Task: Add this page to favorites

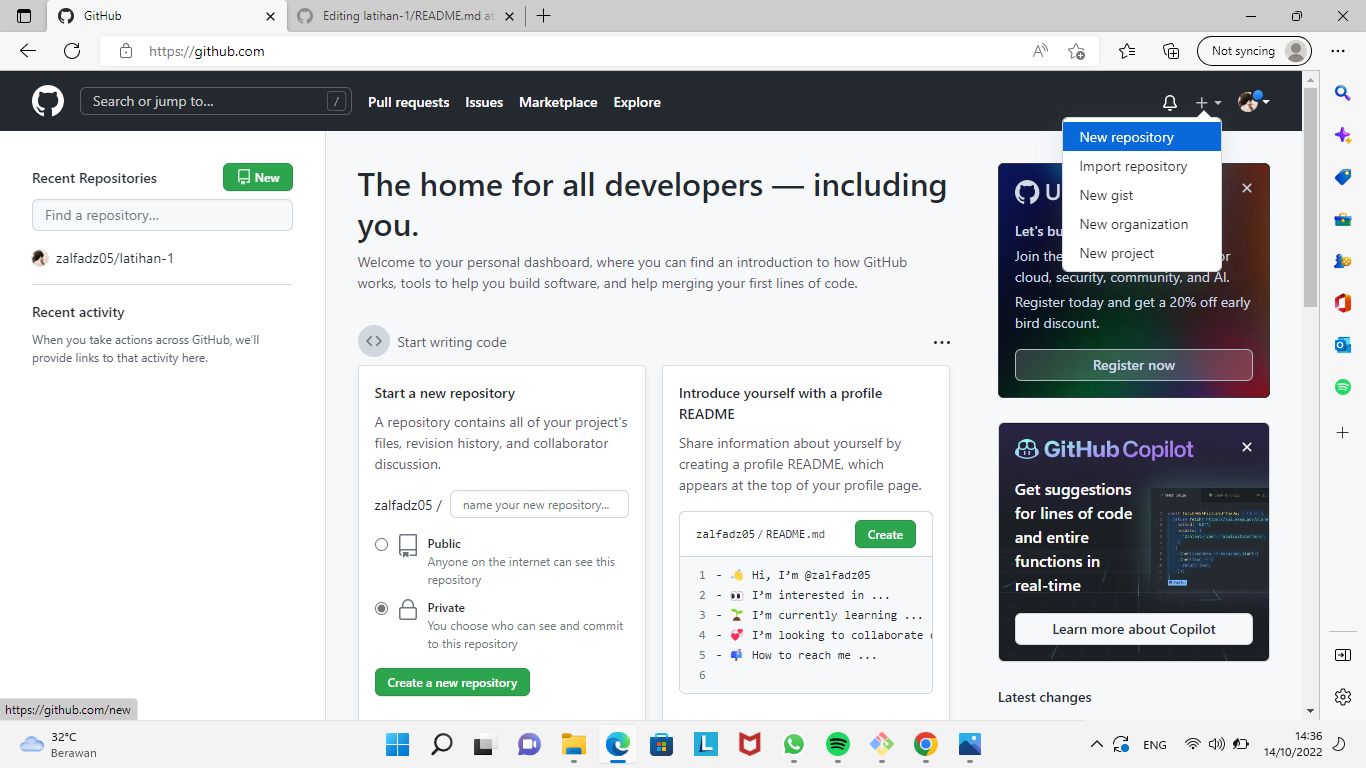Action: point(1076,50)
